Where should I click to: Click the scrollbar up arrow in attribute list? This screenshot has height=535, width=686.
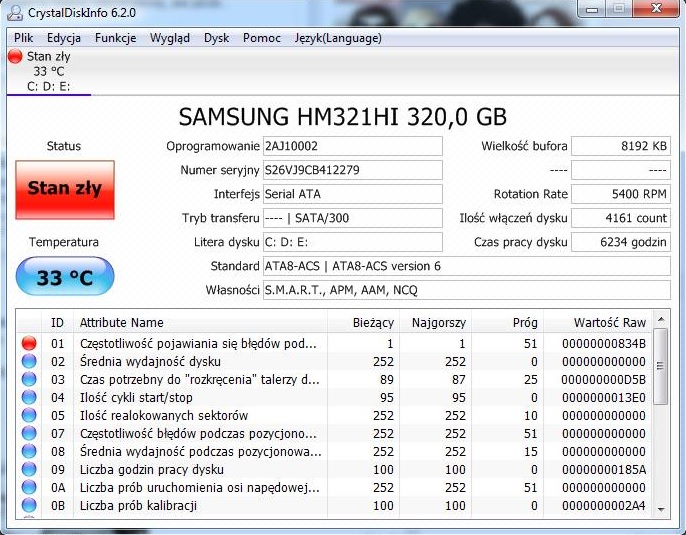pos(661,319)
